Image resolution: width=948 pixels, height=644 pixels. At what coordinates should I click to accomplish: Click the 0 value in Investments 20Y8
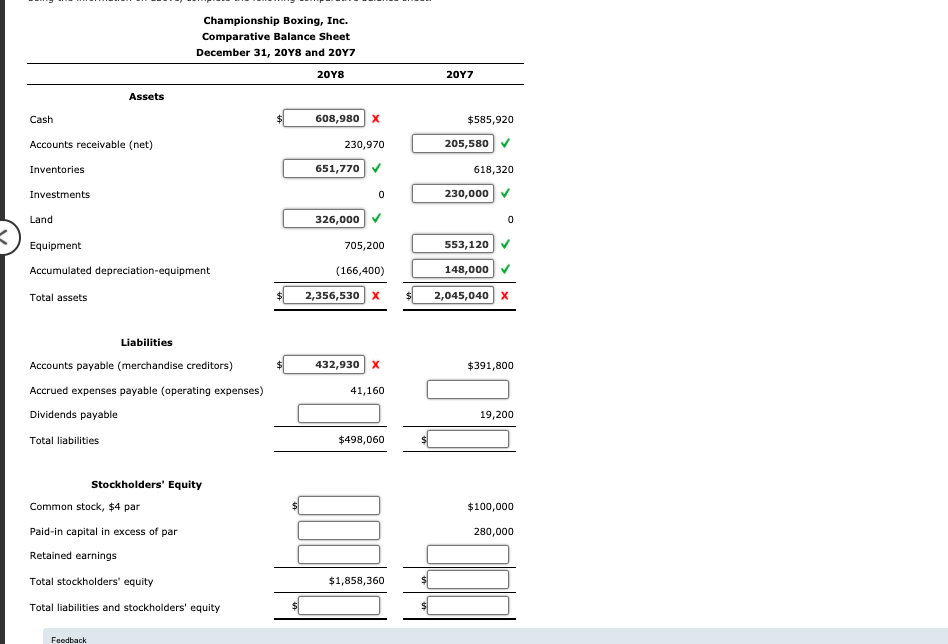[381, 195]
